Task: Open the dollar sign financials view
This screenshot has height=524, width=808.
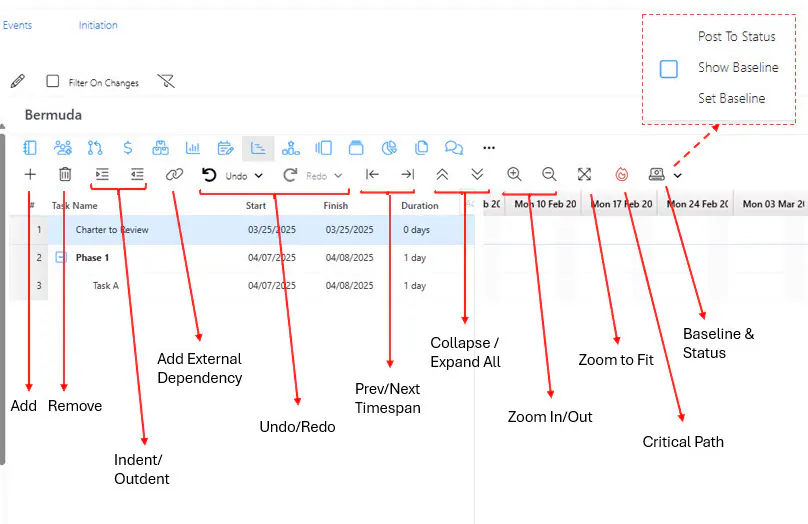Action: tap(128, 148)
